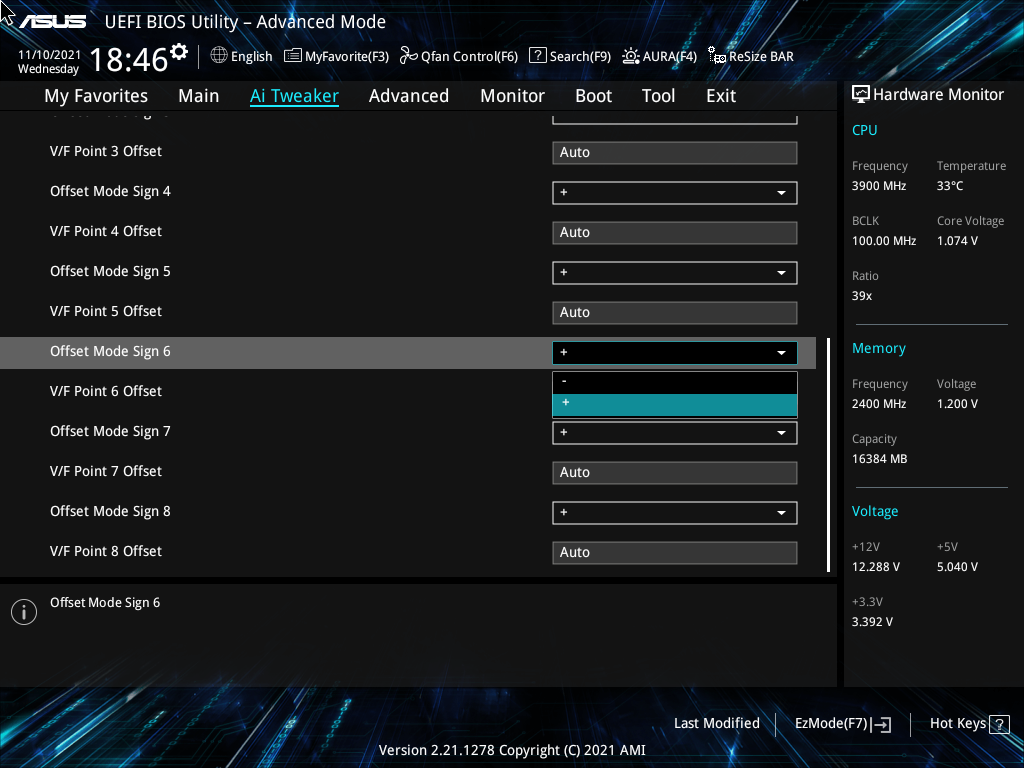The height and width of the screenshot is (768, 1024).
Task: Choose minus sign option in dropdown list
Action: tap(675, 382)
